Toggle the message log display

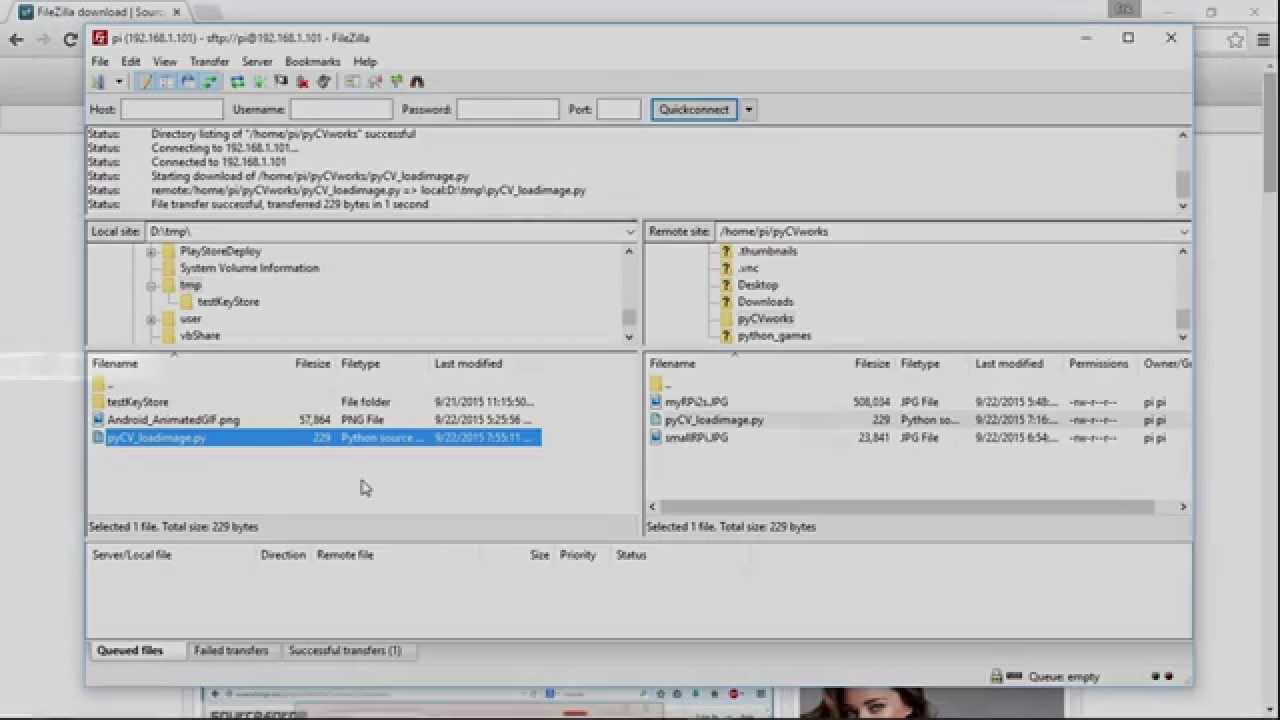point(144,82)
